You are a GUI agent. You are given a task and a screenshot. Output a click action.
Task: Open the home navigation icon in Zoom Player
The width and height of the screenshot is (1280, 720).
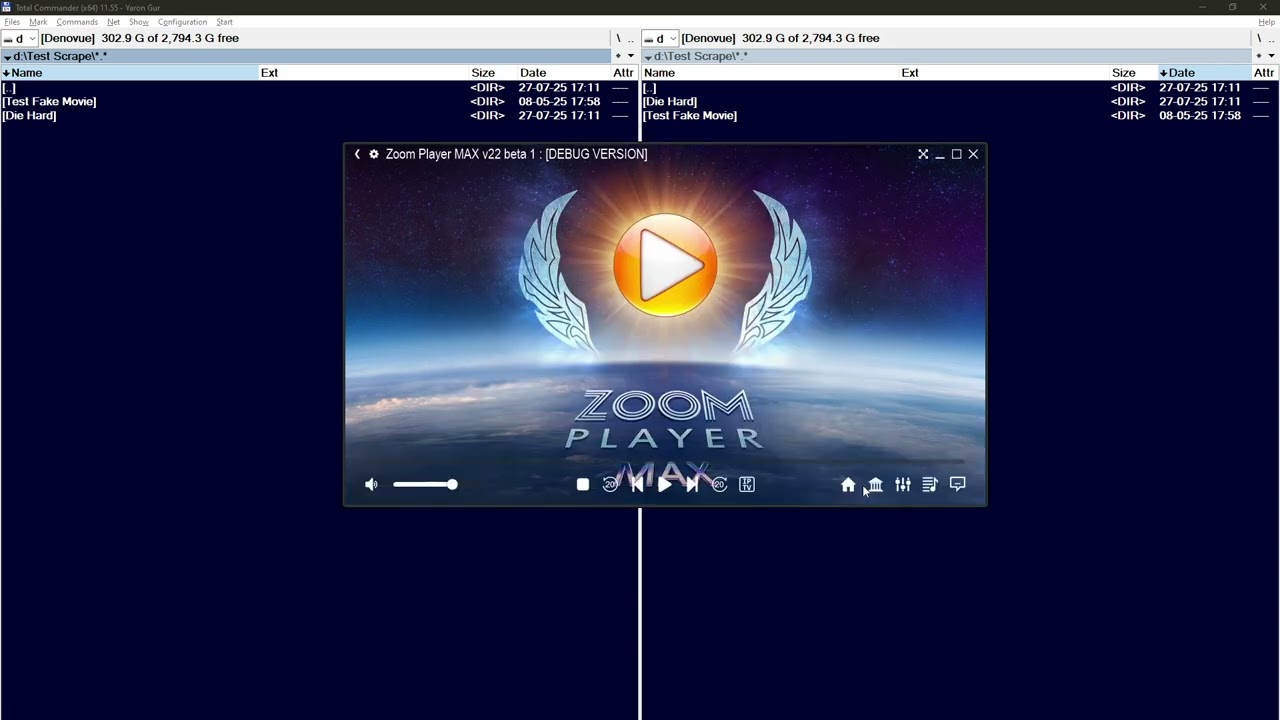848,484
